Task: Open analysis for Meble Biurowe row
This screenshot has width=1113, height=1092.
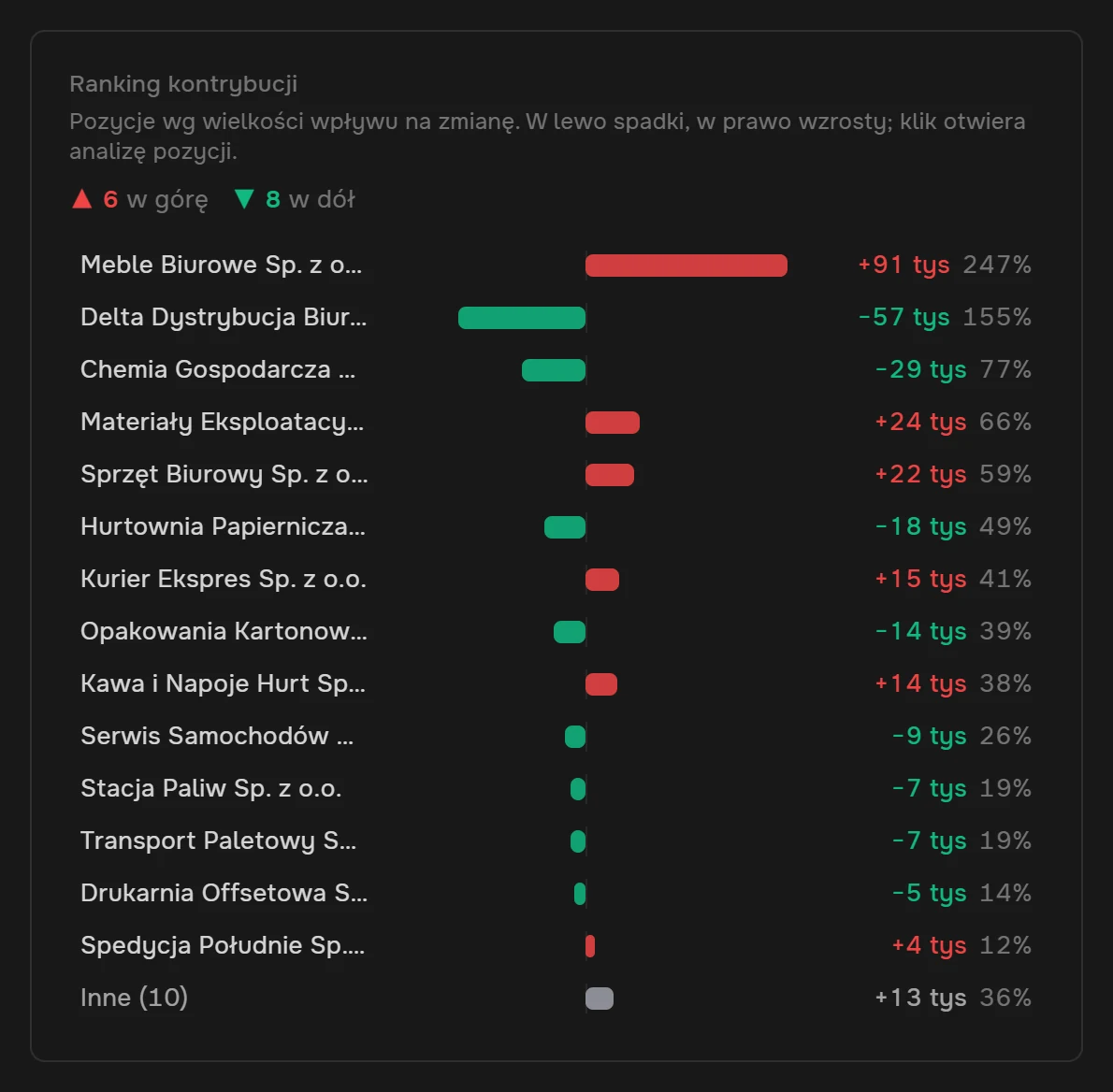Action: click(x=556, y=265)
